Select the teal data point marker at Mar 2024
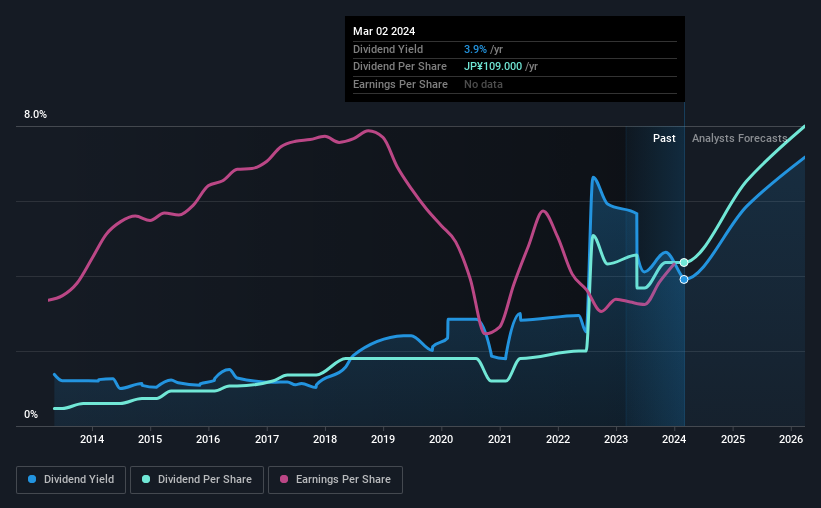This screenshot has height=508, width=821. coord(684,262)
